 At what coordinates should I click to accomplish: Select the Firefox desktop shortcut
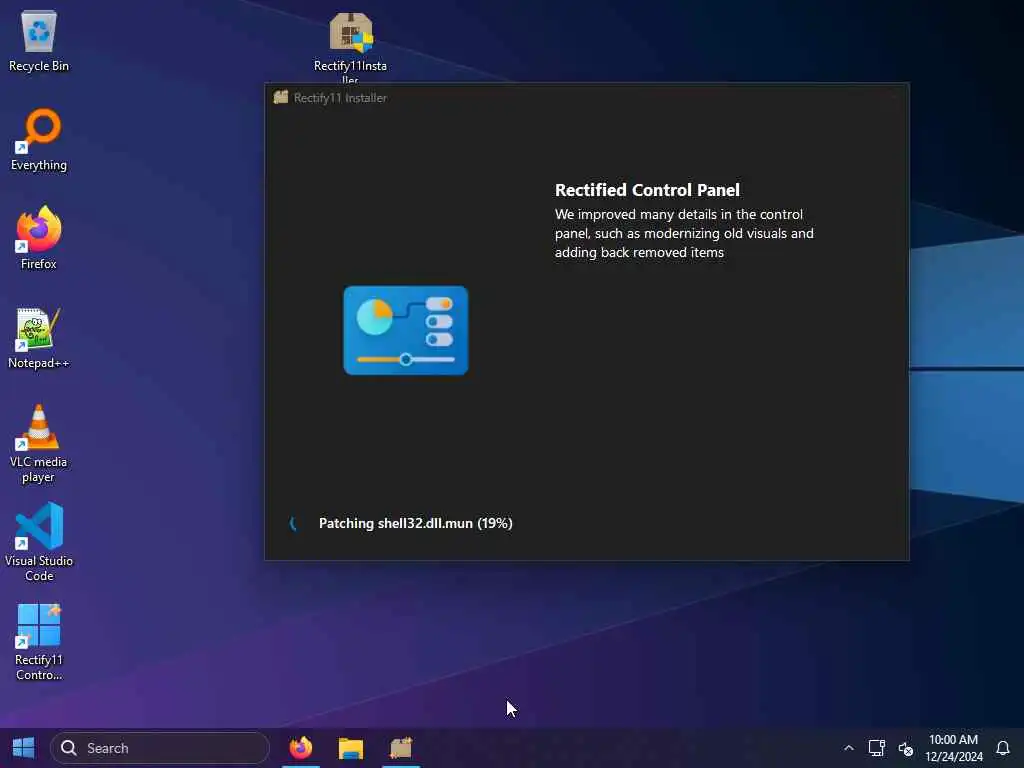[39, 238]
